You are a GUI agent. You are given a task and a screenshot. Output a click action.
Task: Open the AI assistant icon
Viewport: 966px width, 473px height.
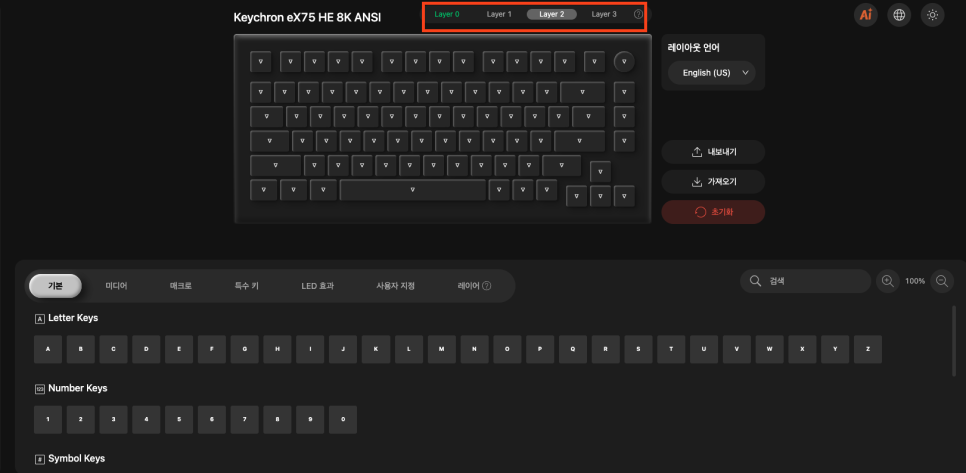[x=866, y=15]
